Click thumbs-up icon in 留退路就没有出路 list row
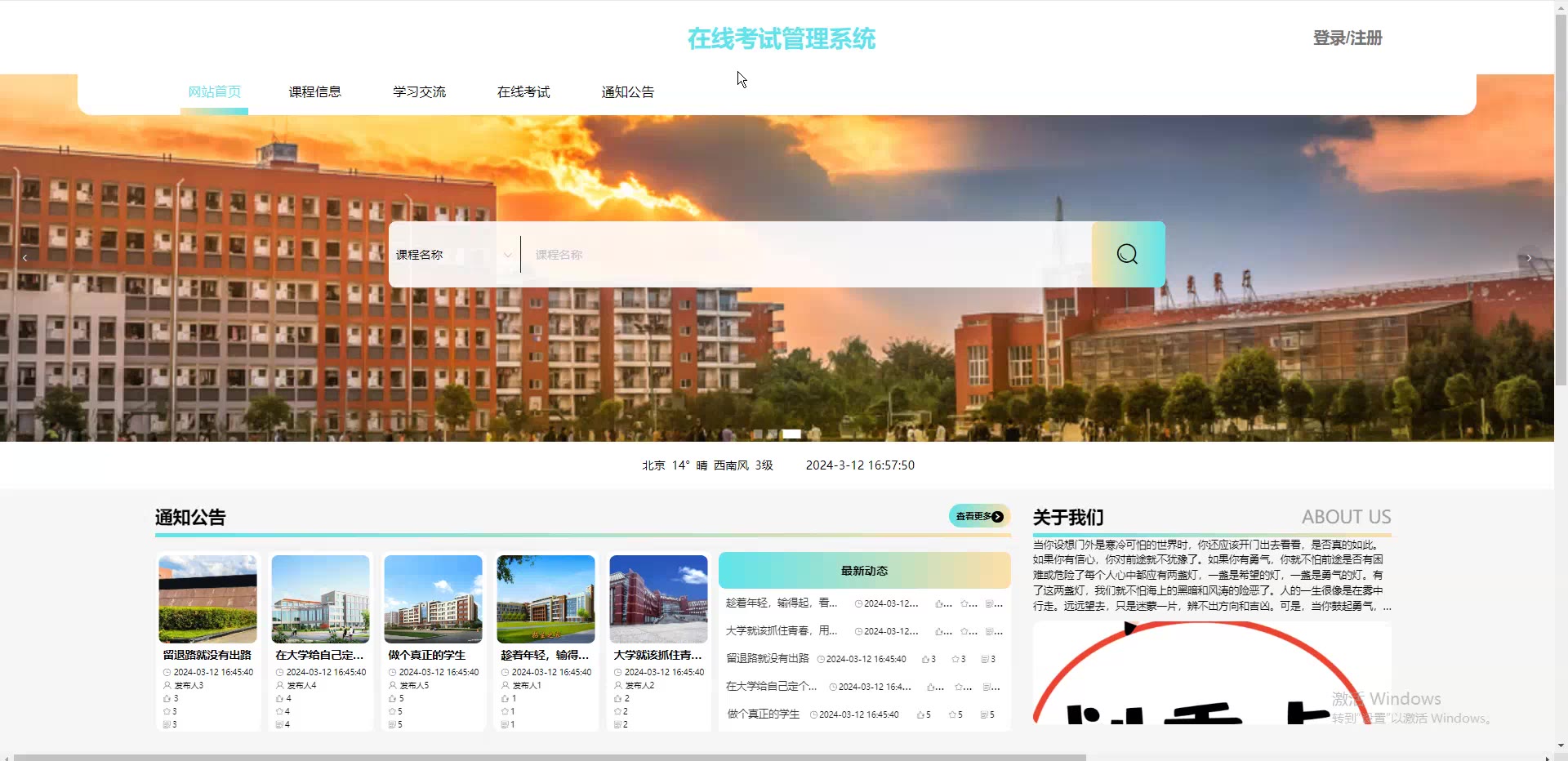The image size is (1568, 761). click(925, 659)
